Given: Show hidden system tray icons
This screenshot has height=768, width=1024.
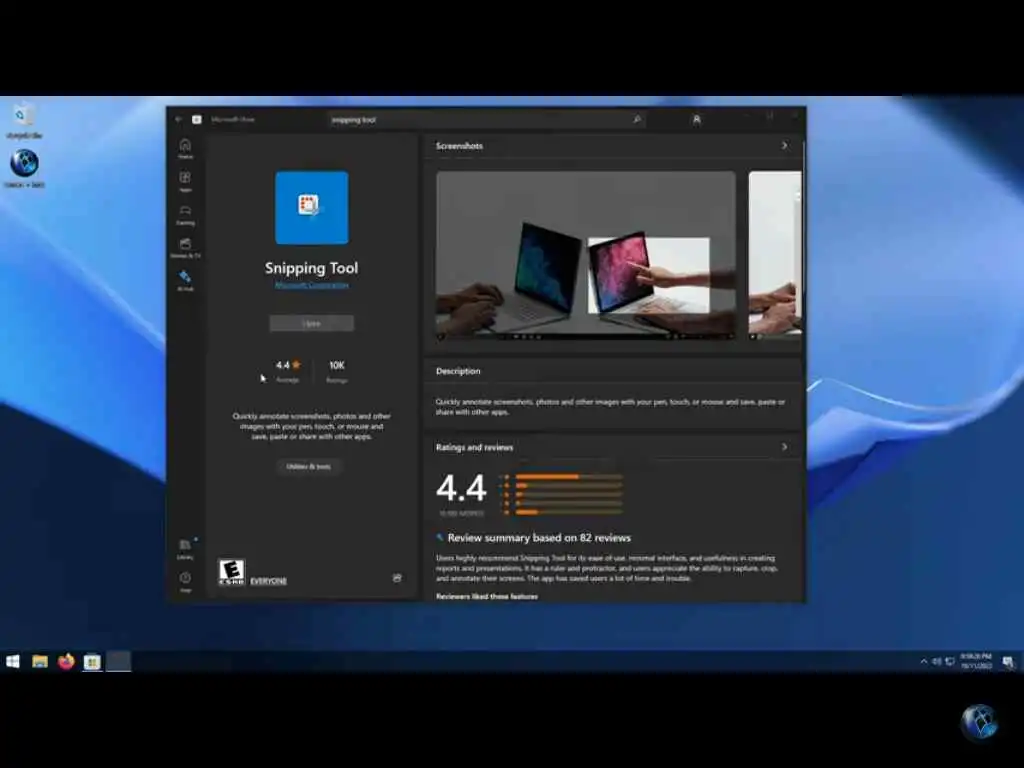Looking at the screenshot, I should coord(923,662).
